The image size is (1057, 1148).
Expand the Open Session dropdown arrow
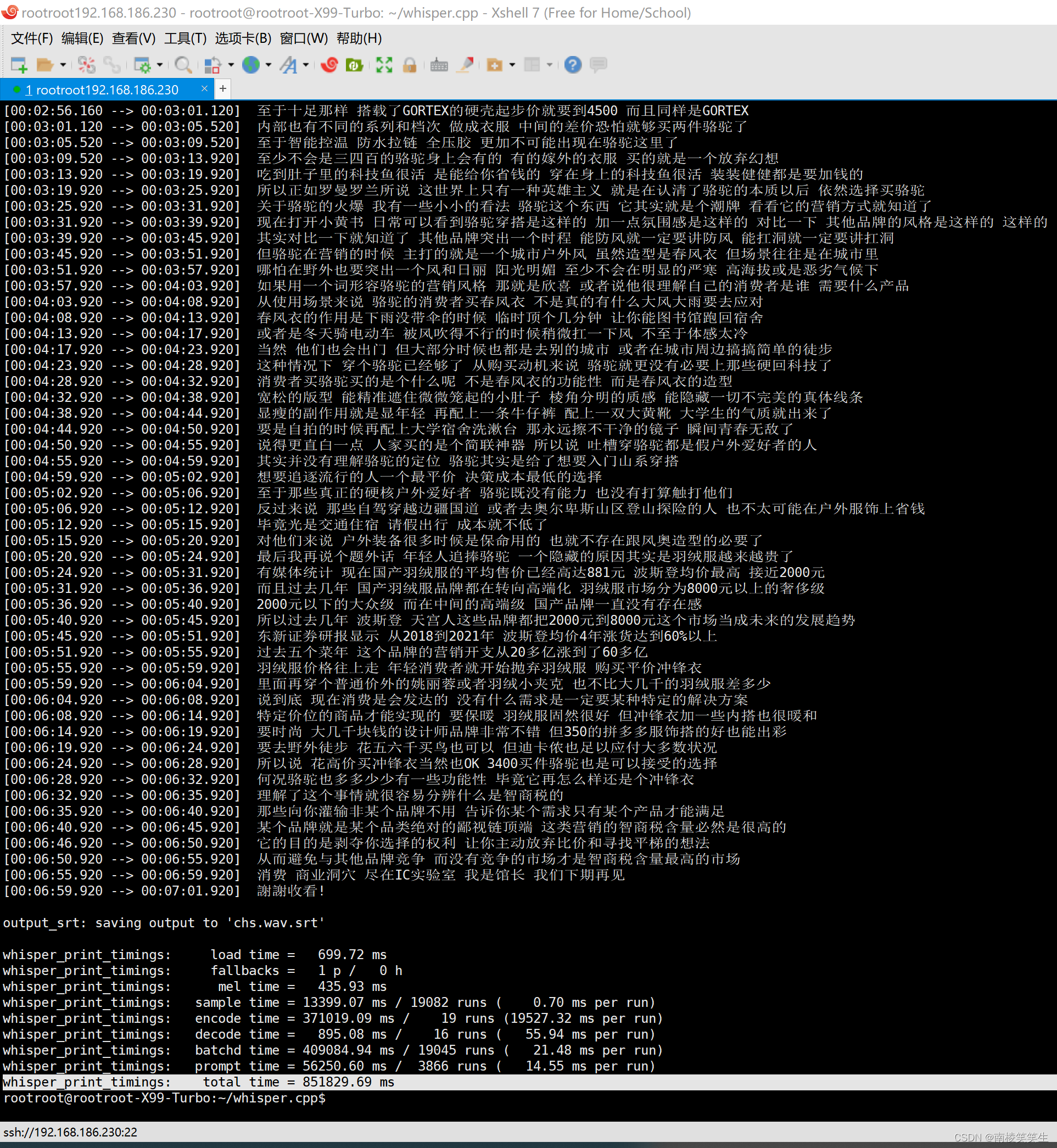pyautogui.click(x=63, y=65)
